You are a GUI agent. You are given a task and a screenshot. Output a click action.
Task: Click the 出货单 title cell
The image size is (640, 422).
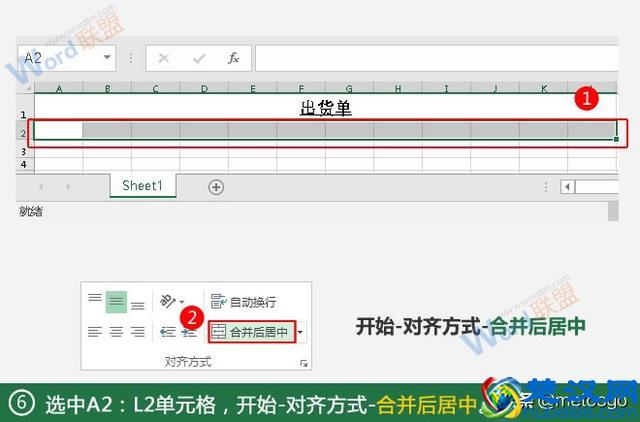[326, 108]
